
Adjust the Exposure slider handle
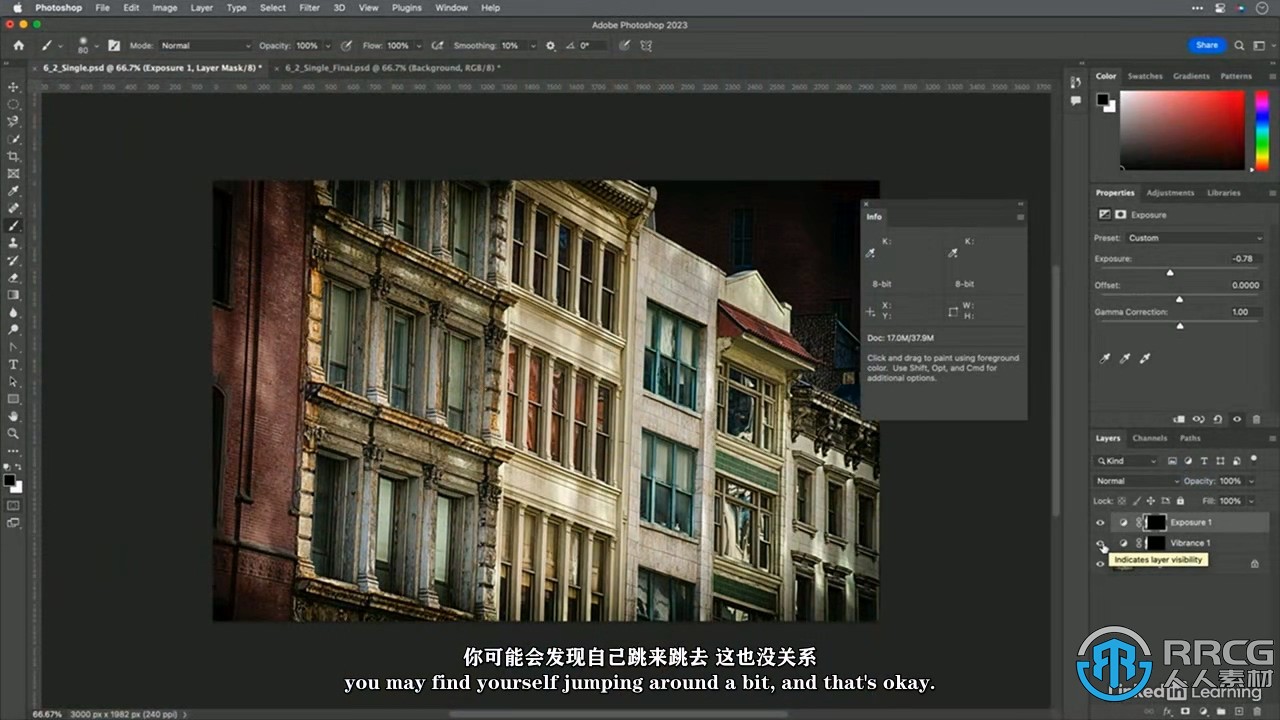(1170, 272)
